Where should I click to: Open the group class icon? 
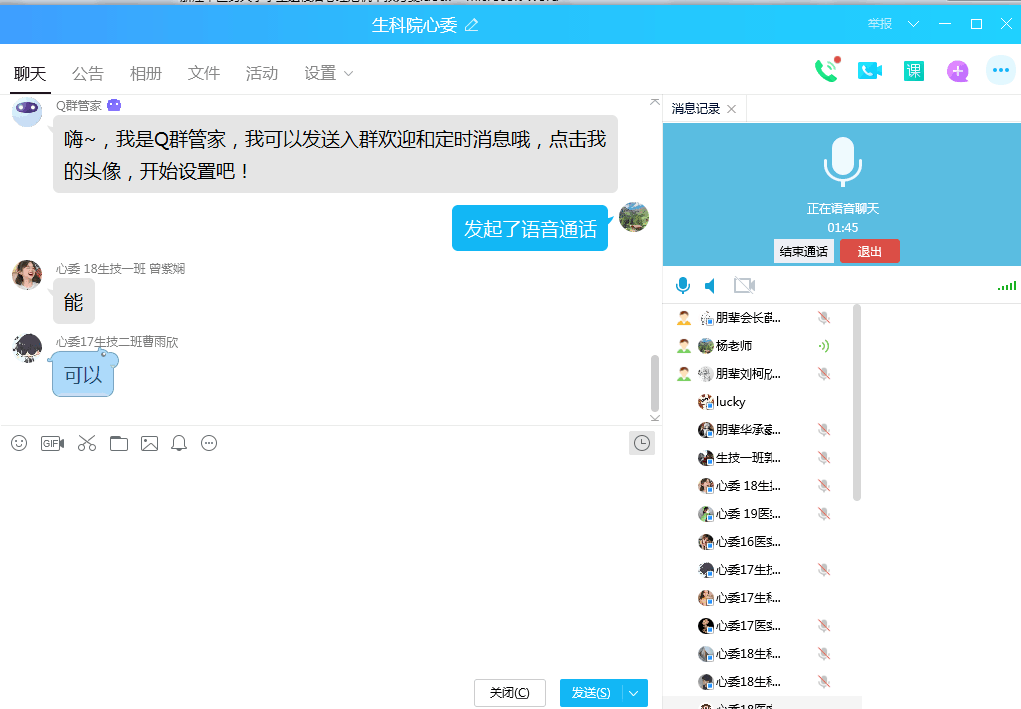(913, 71)
